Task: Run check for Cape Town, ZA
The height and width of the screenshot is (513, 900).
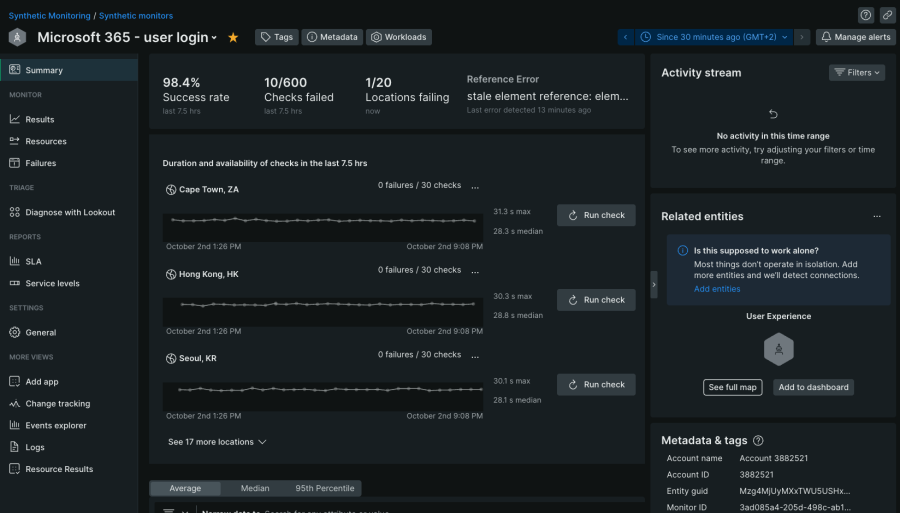Action: pos(596,215)
